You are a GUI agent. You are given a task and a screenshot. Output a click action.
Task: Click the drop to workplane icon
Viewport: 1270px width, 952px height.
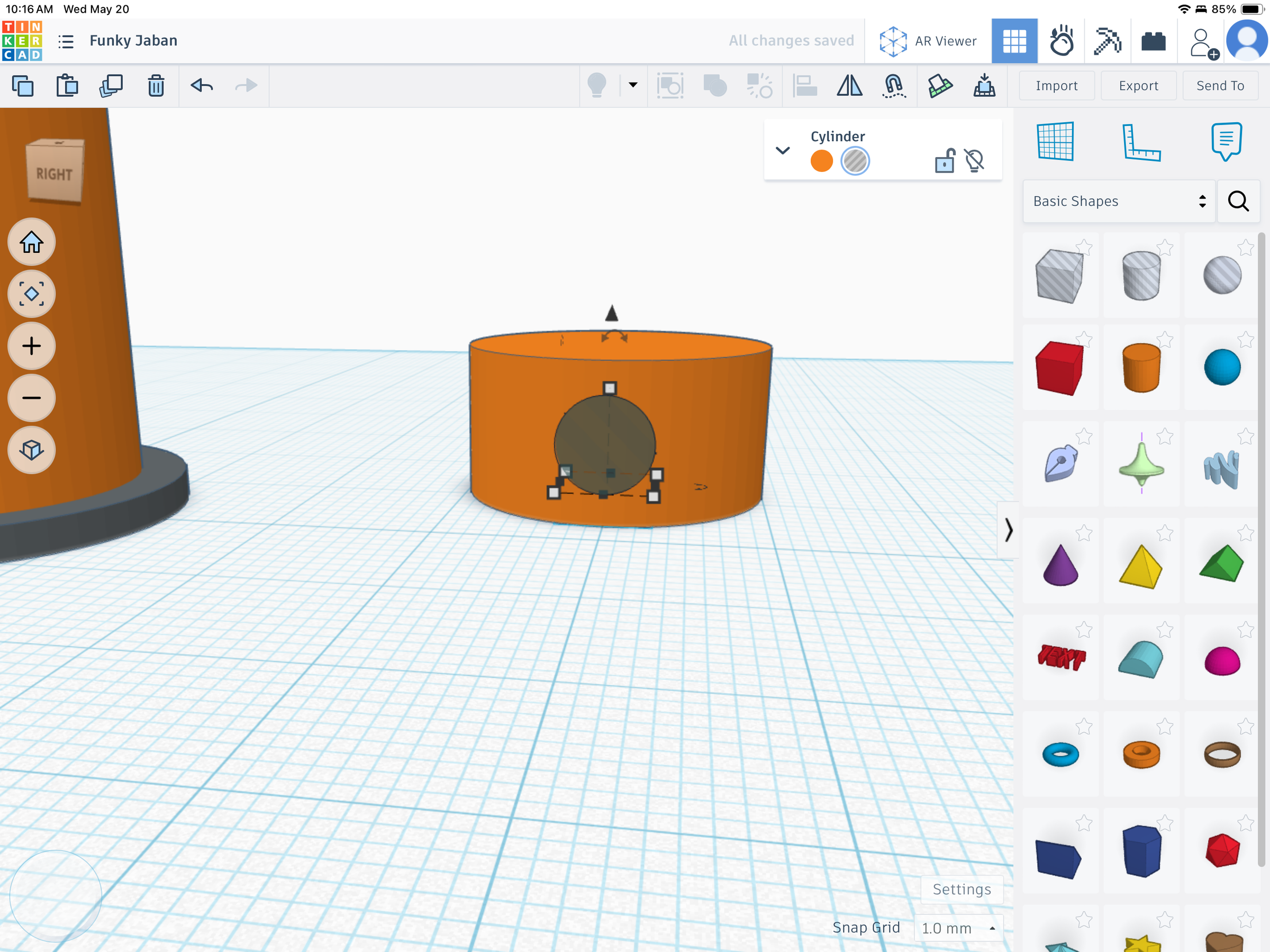(x=984, y=86)
